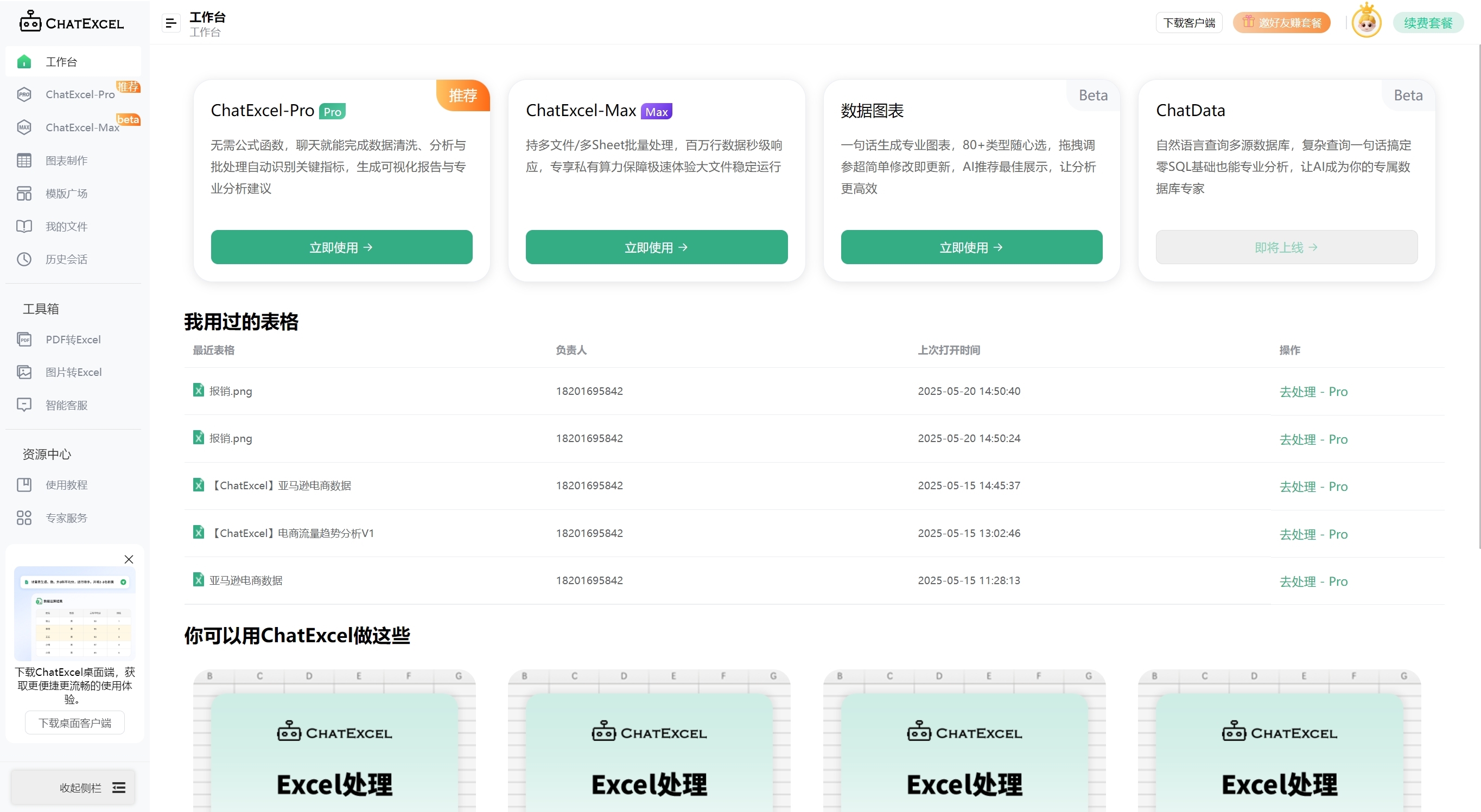
Task: Open 我的文件 menu item
Action: pyautogui.click(x=74, y=226)
